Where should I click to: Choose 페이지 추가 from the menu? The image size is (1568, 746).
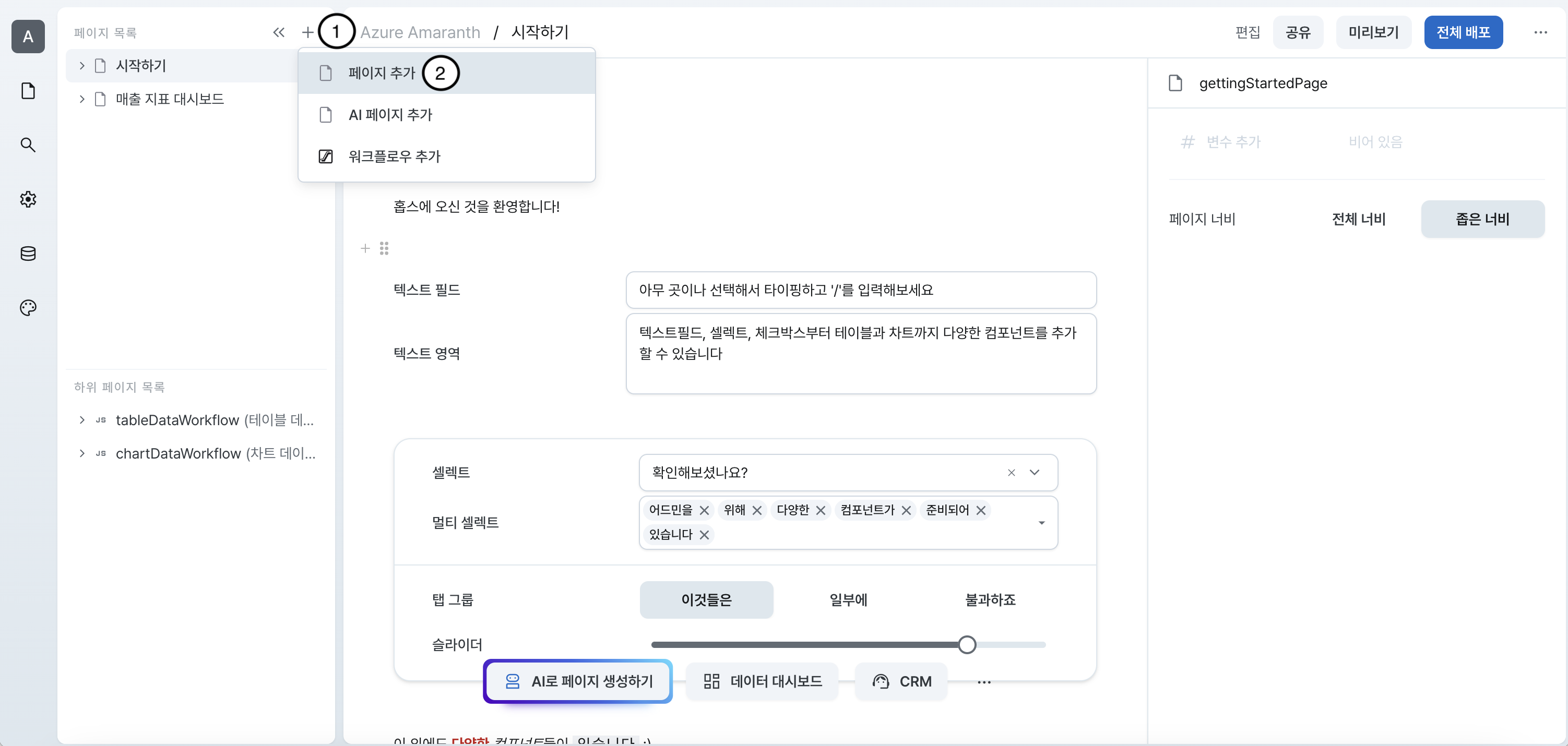pyautogui.click(x=446, y=73)
